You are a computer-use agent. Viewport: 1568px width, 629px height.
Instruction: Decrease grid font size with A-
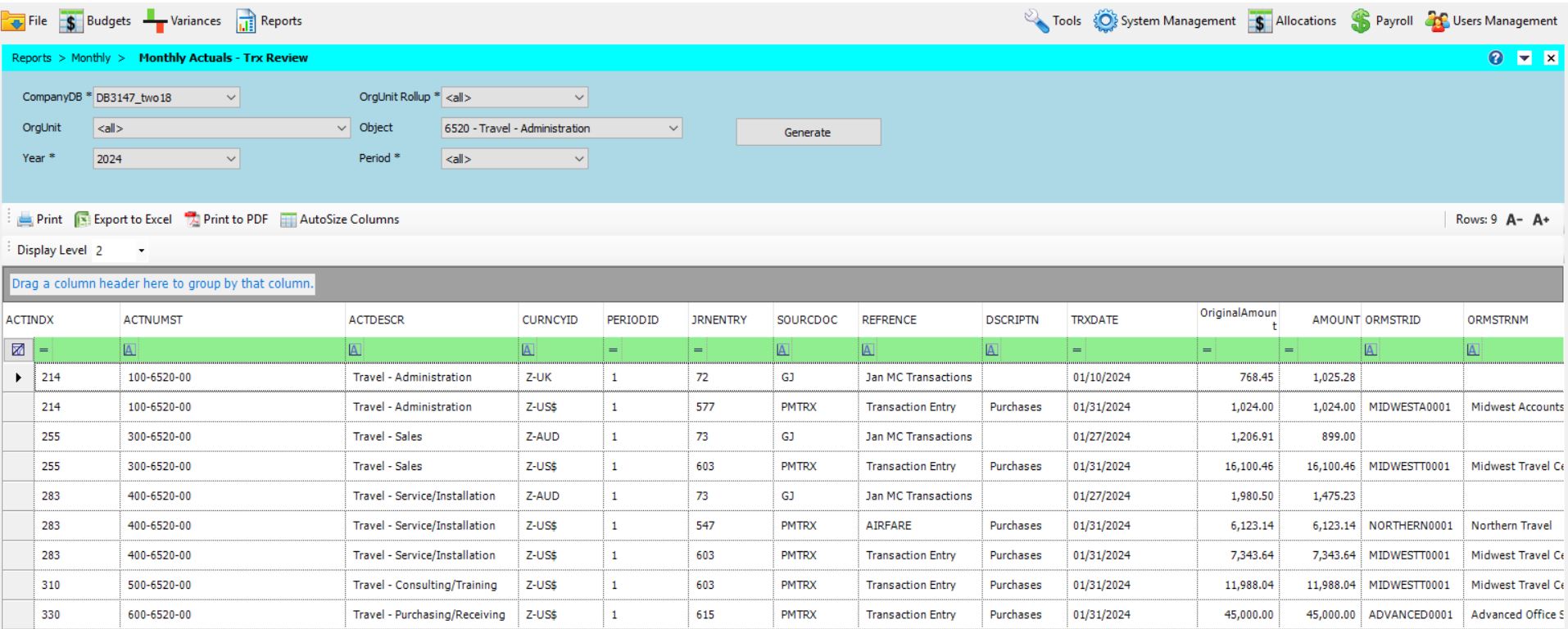tap(1514, 219)
